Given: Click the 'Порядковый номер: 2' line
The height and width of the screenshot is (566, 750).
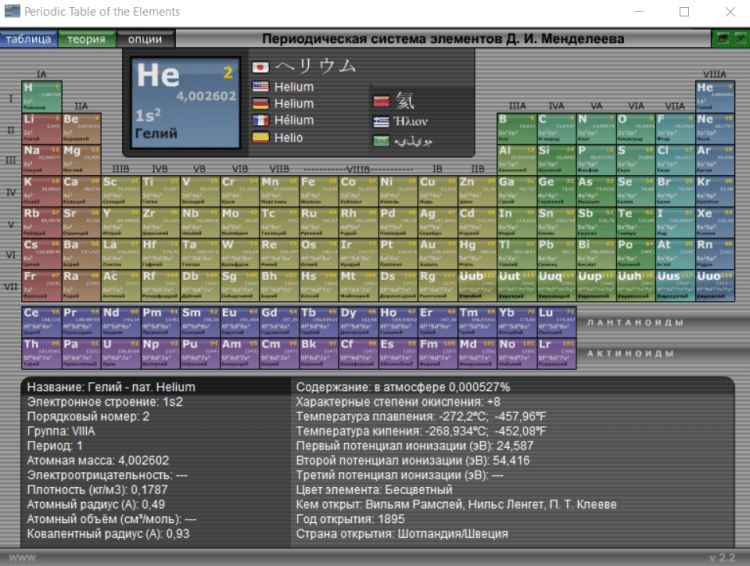Looking at the screenshot, I should tap(88, 416).
